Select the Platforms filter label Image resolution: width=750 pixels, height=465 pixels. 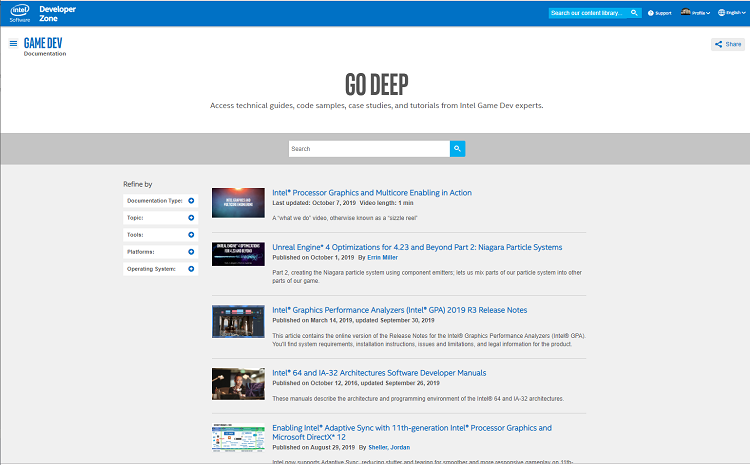pos(141,252)
